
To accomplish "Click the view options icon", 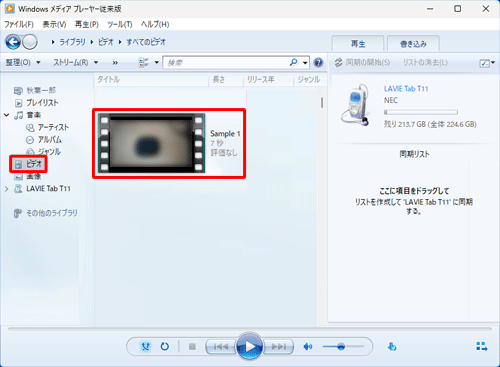I will pyautogui.click(x=144, y=62).
